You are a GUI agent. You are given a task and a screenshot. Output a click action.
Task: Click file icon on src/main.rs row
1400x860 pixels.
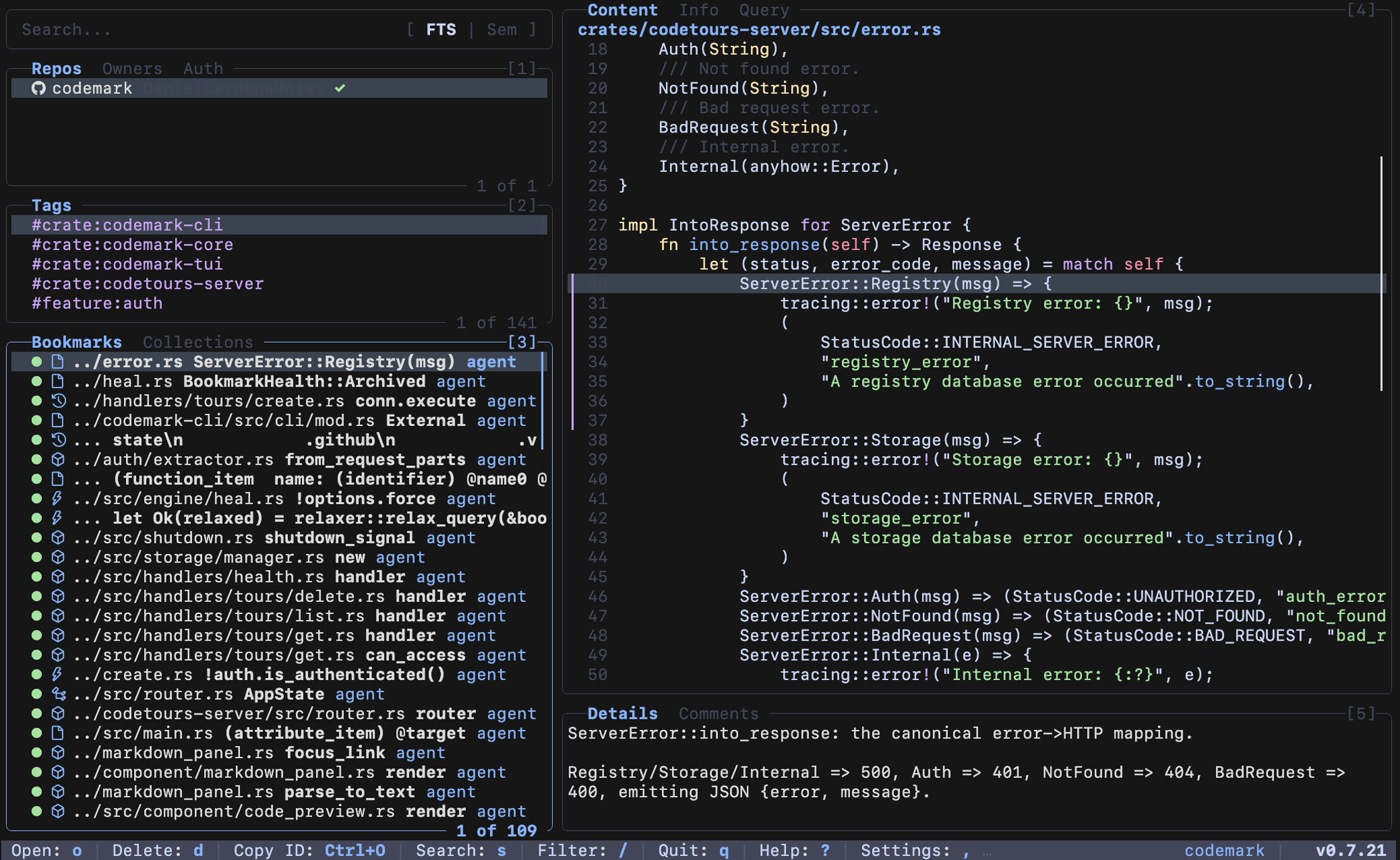(58, 733)
